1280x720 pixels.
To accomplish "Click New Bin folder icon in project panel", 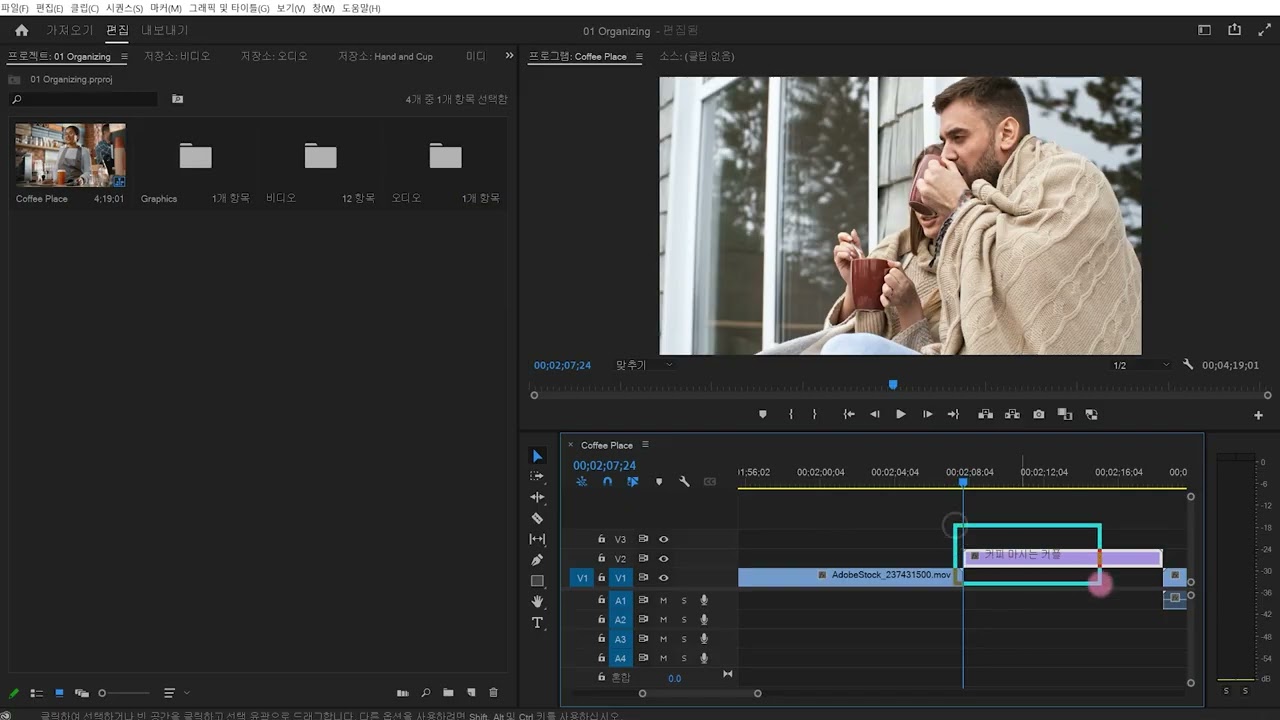I will pos(448,693).
